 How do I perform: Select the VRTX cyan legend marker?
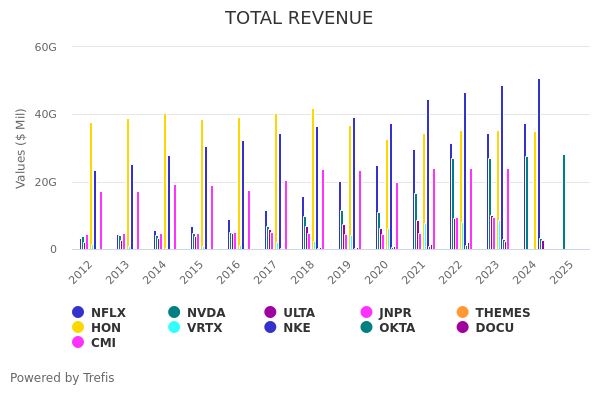174,328
